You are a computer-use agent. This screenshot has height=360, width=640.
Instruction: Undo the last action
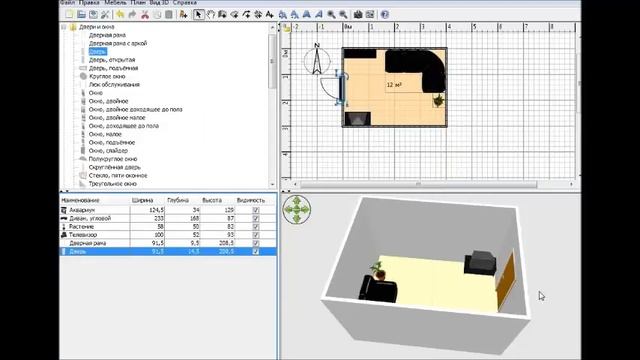pyautogui.click(x=120, y=15)
